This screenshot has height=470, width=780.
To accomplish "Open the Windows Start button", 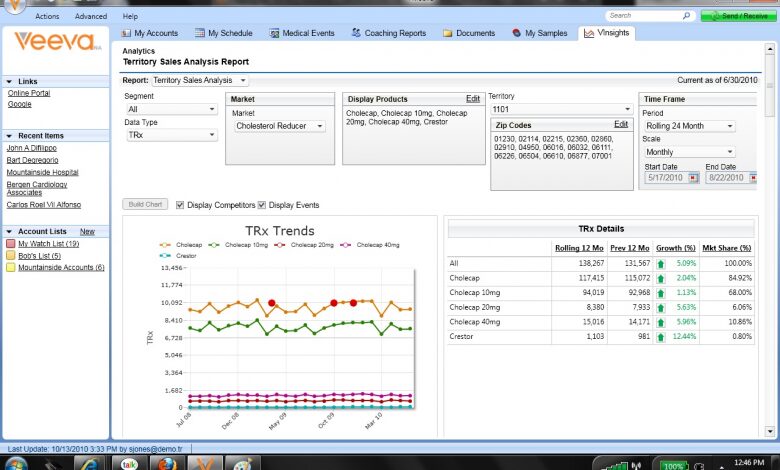I will [15, 463].
